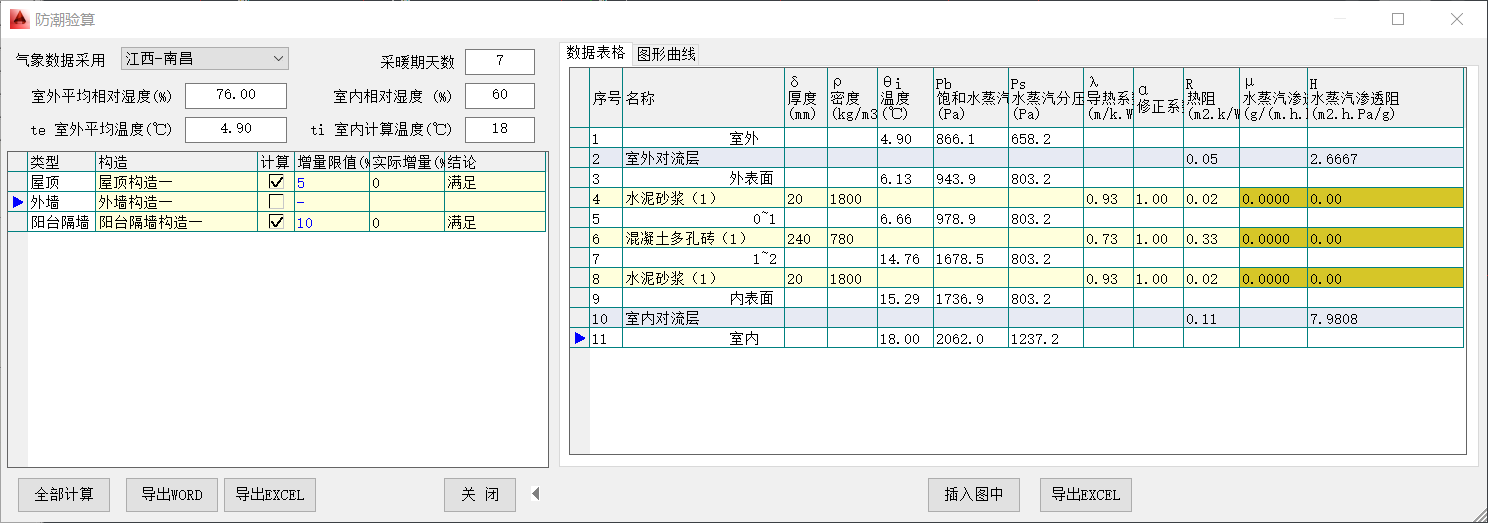Click the 增量限值 value 10 for 阳台隔墙
Viewport: 1488px width, 523px height.
pos(332,222)
